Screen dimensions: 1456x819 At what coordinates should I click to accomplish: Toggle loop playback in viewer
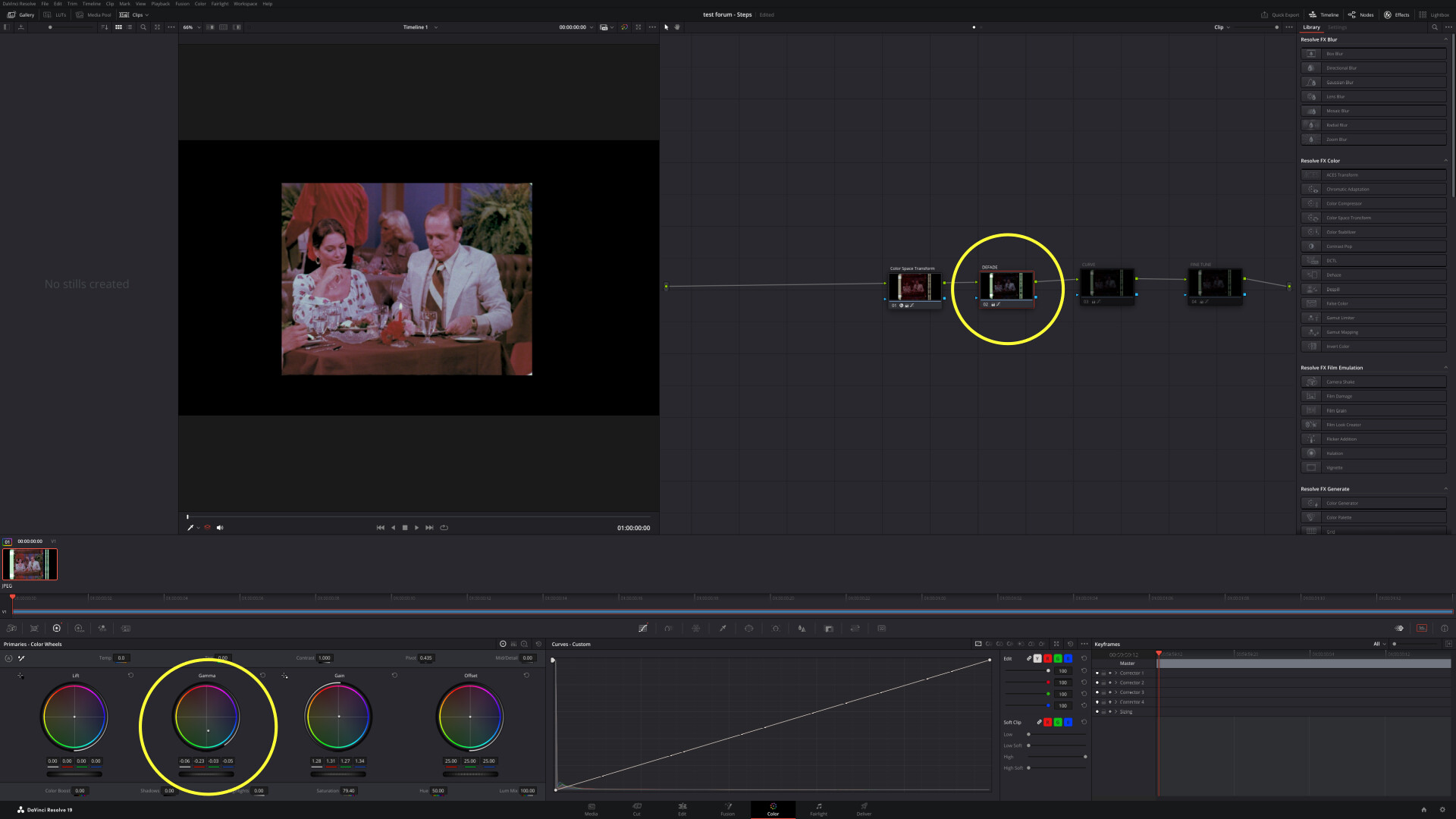pyautogui.click(x=444, y=528)
